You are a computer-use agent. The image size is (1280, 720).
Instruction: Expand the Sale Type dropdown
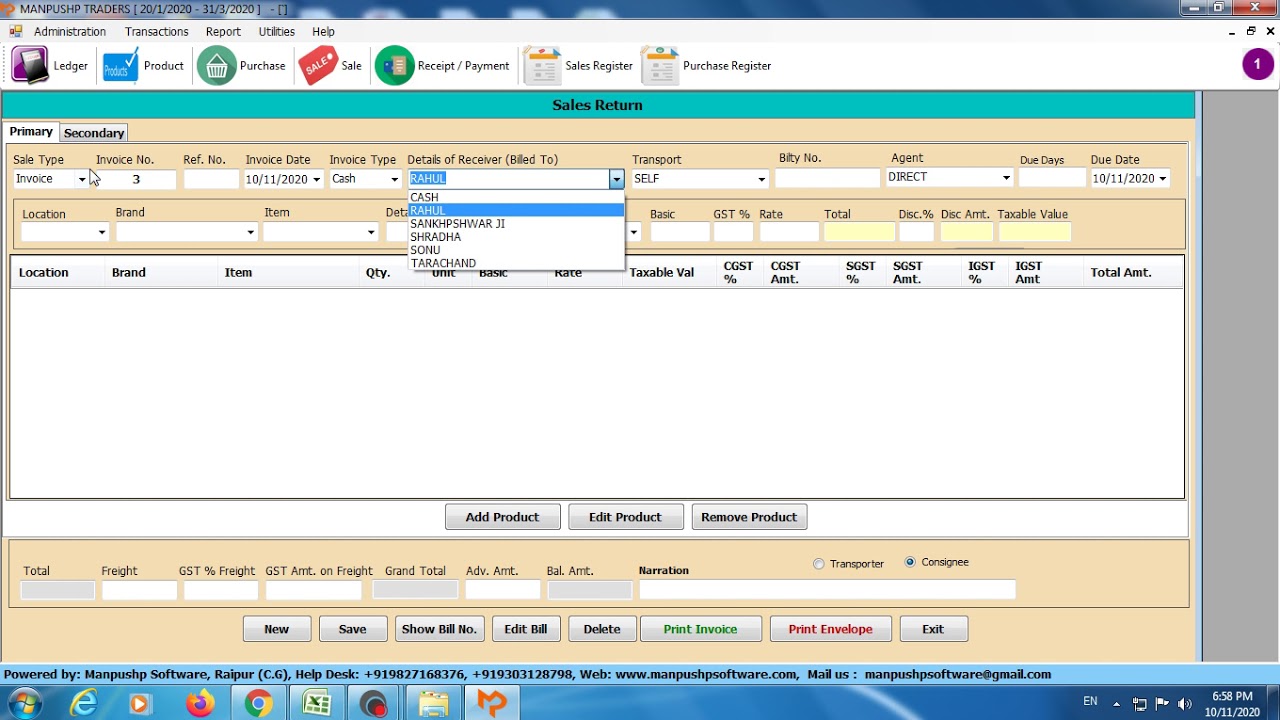click(82, 180)
